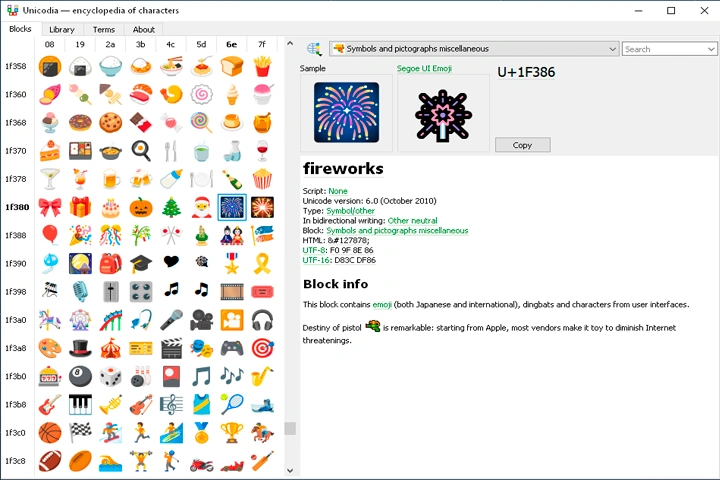Image resolution: width=720 pixels, height=480 pixels.
Task: Select the bullseye target emoji
Action: point(262,348)
